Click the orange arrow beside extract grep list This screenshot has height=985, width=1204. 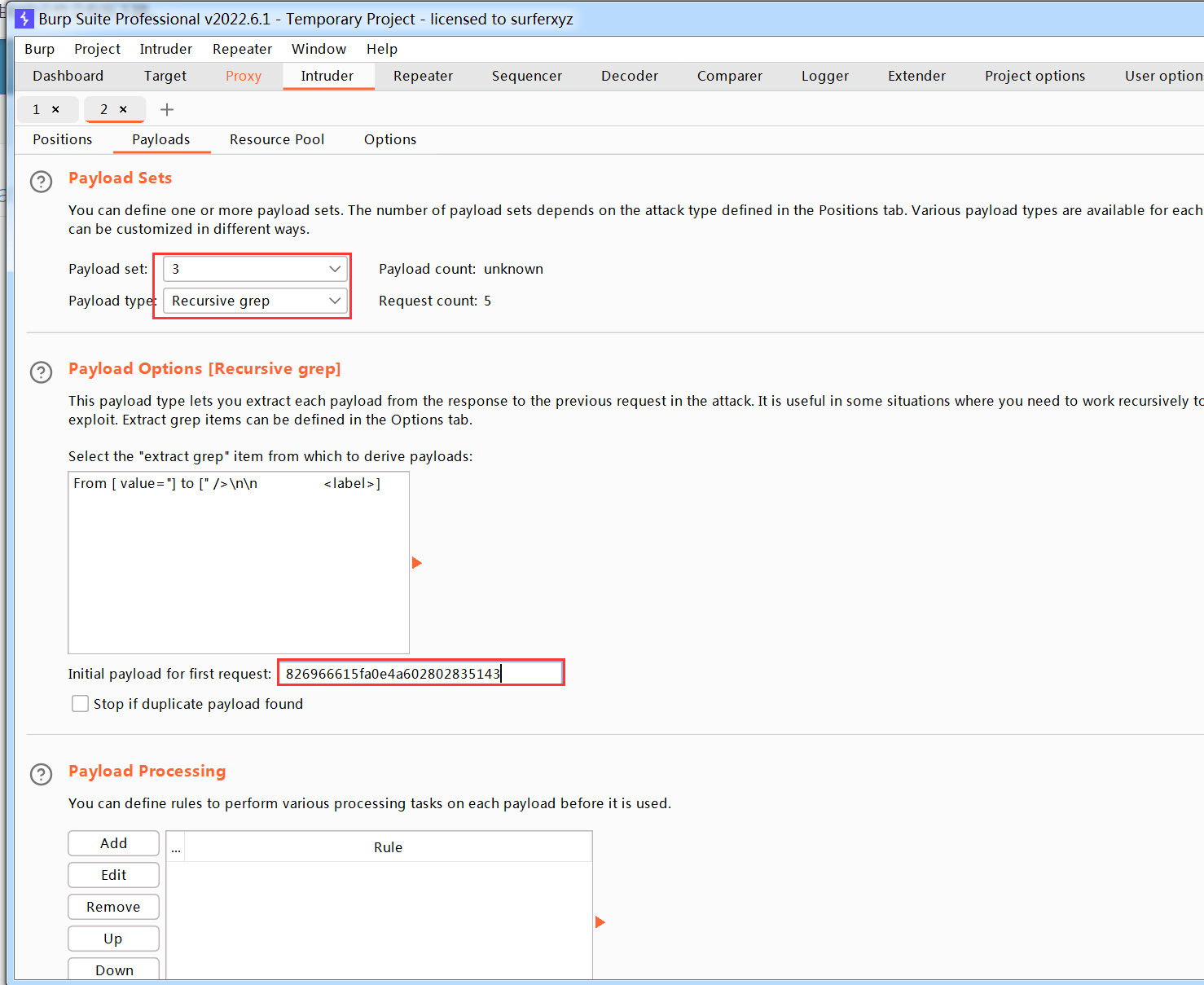(416, 563)
